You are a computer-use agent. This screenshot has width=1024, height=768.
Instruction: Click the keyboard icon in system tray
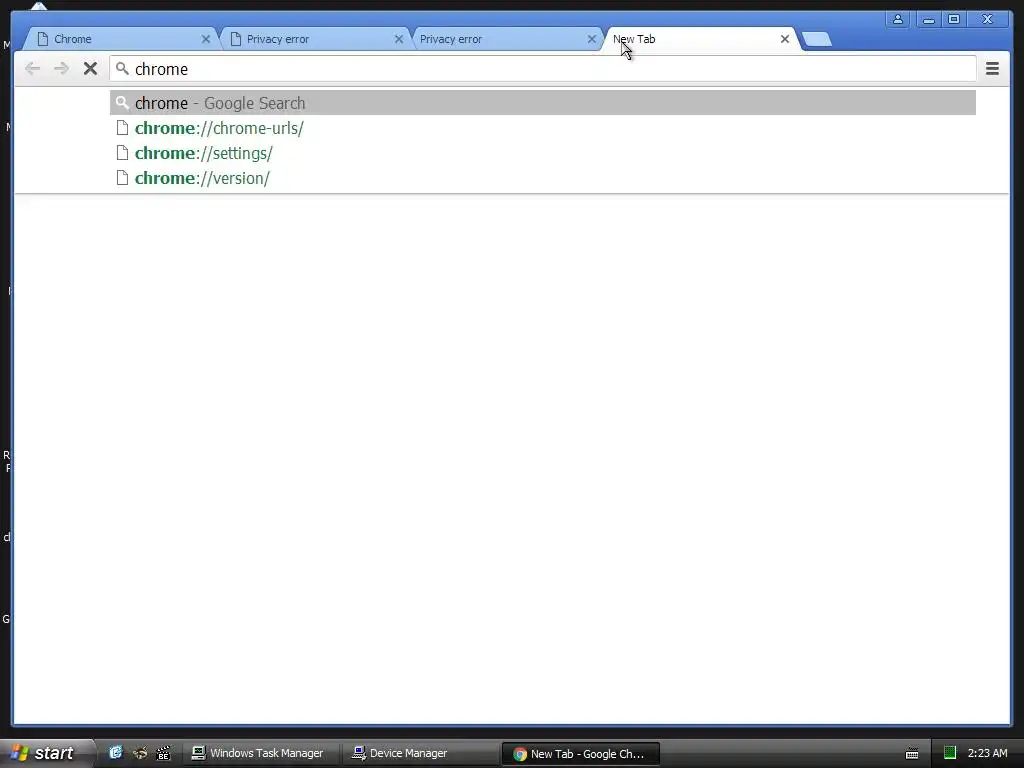[912, 754]
